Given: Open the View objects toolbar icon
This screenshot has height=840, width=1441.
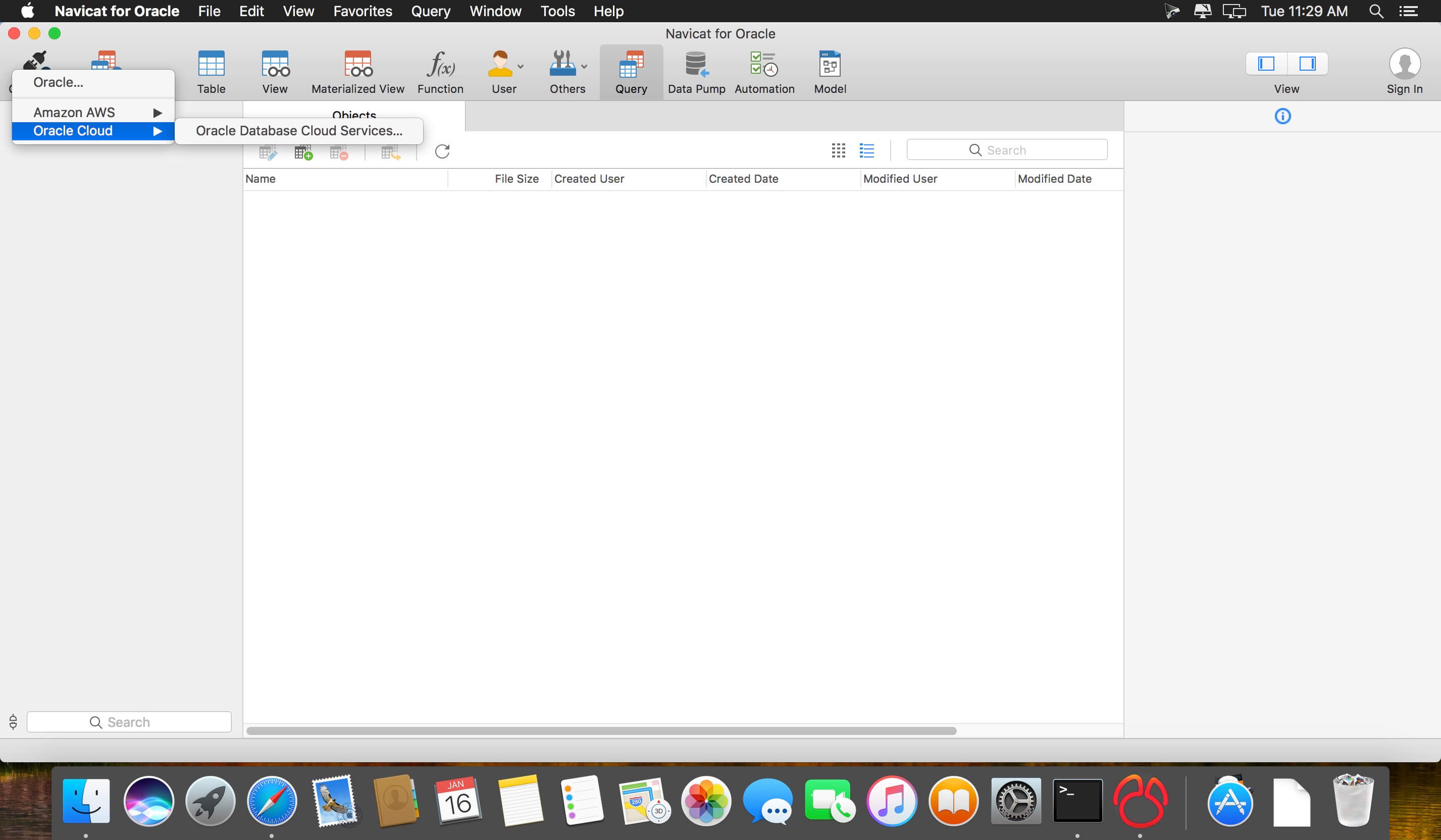Looking at the screenshot, I should tap(275, 72).
